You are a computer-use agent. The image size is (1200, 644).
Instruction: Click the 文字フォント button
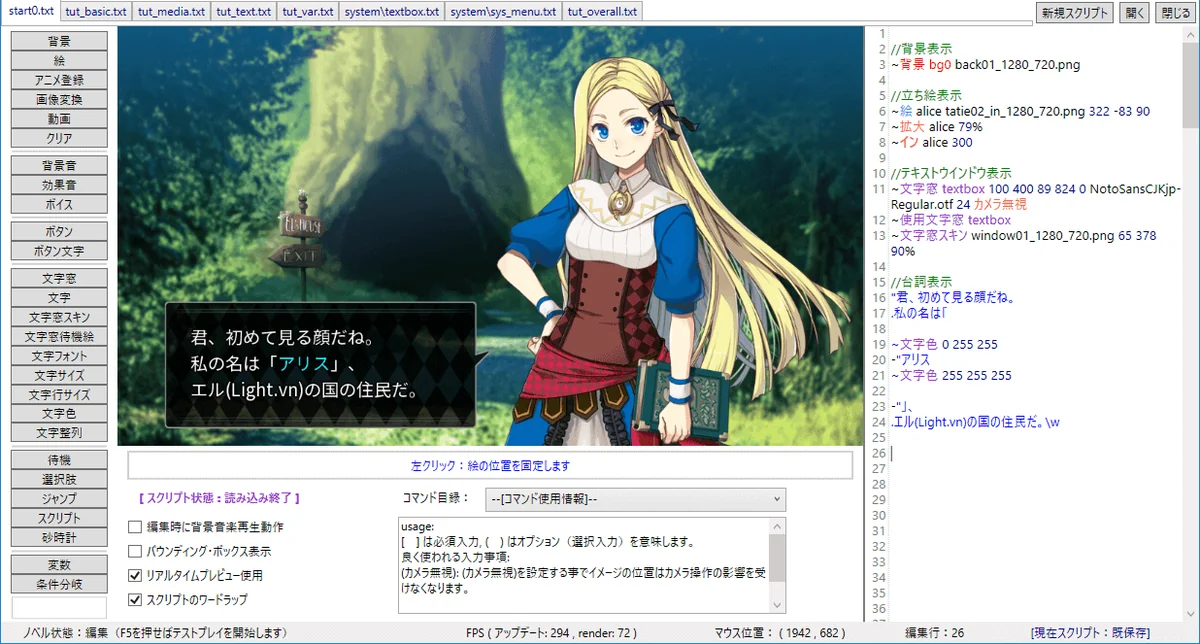59,356
